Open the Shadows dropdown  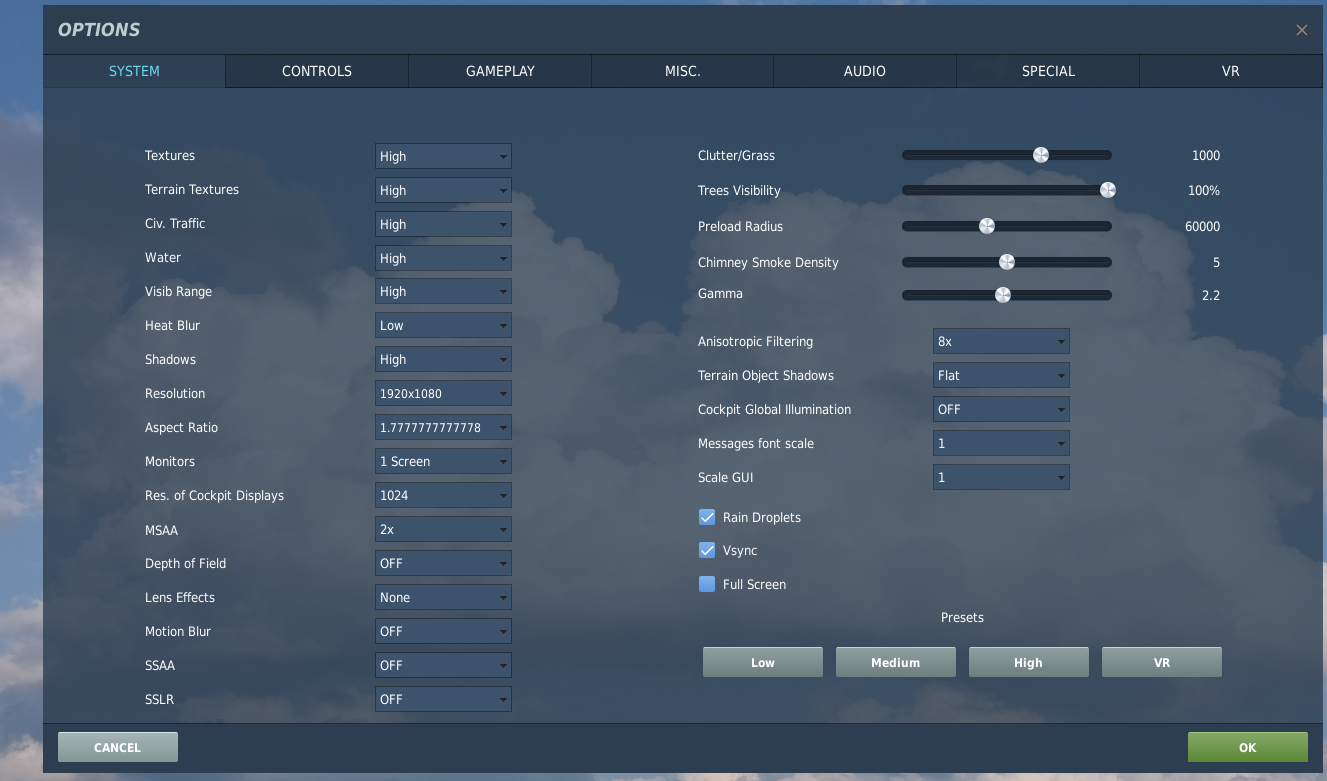[x=443, y=360]
